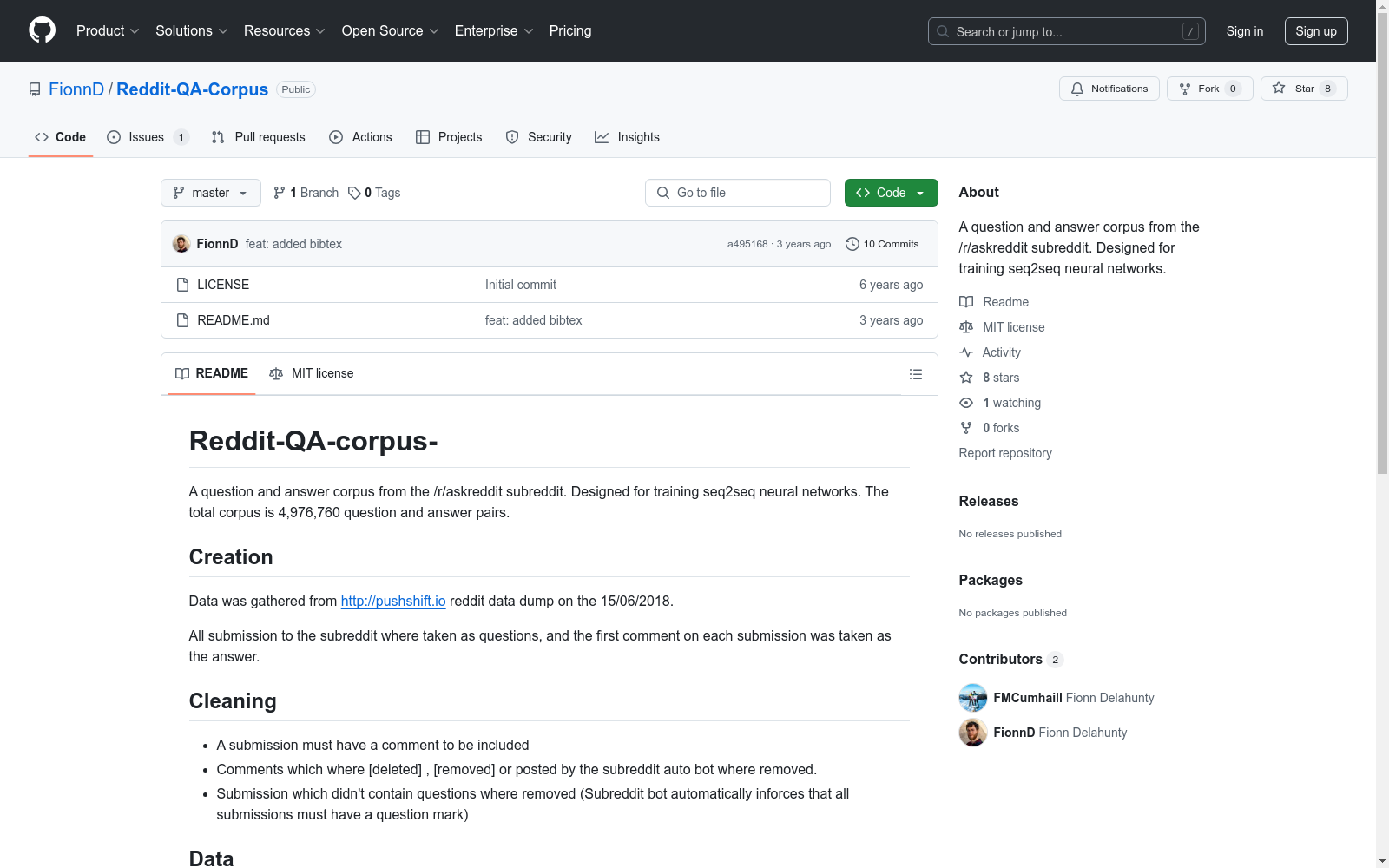Open the 'feat: added bibtex' commit message in header row
This screenshot has width=1389, height=868.
(x=293, y=244)
